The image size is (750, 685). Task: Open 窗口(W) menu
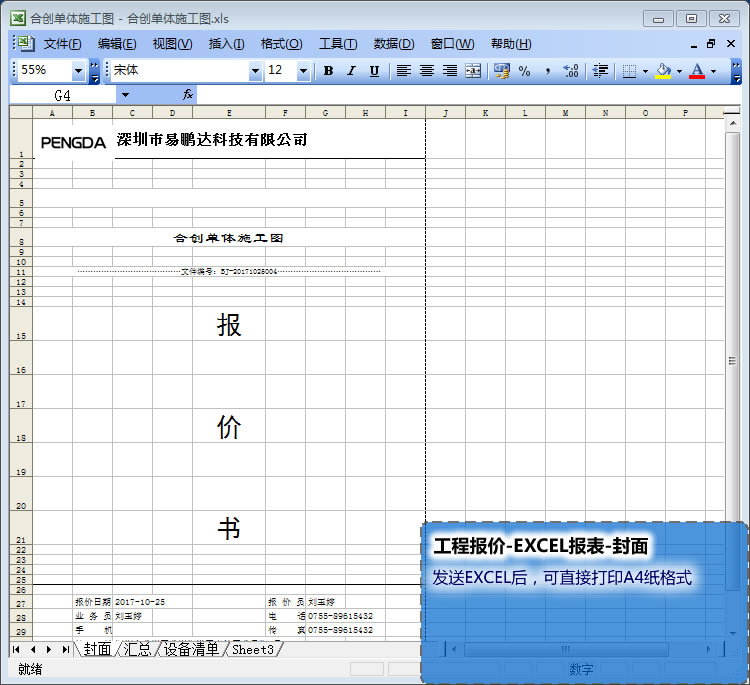point(452,44)
